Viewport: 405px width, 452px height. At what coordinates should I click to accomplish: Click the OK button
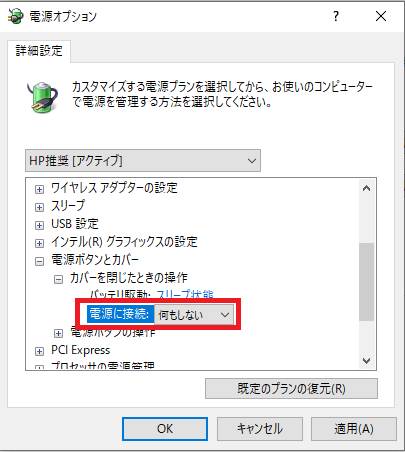[165, 429]
